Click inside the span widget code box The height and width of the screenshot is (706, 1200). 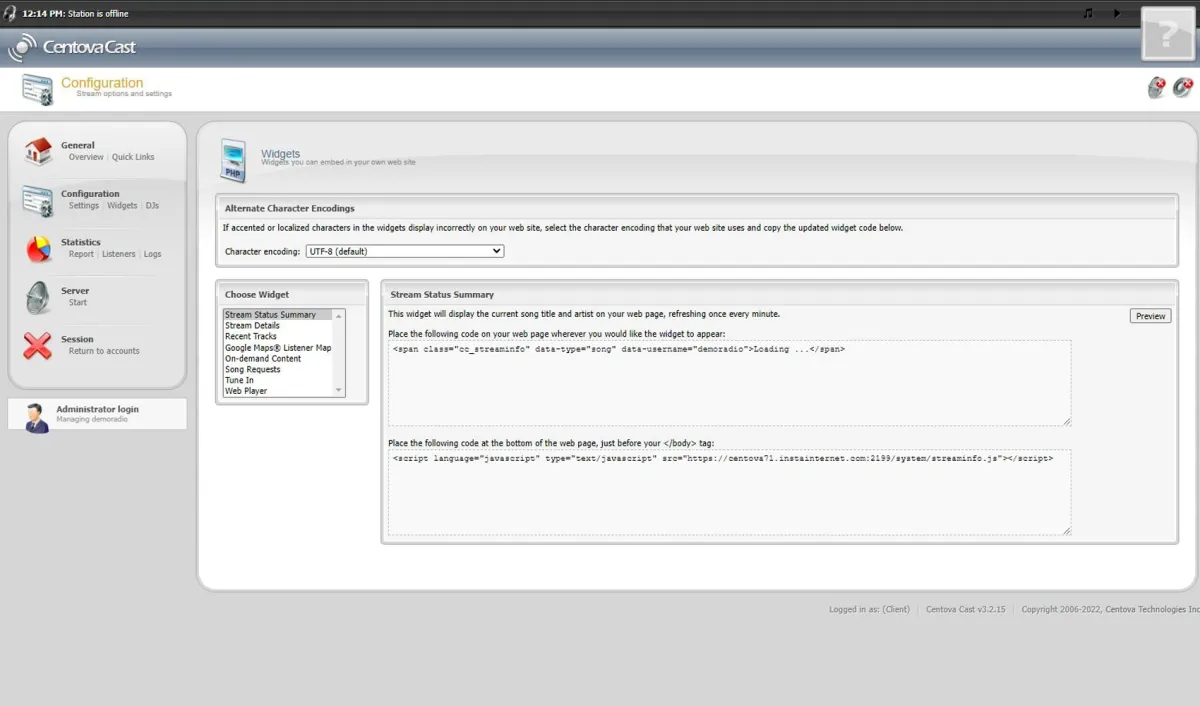tap(729, 383)
